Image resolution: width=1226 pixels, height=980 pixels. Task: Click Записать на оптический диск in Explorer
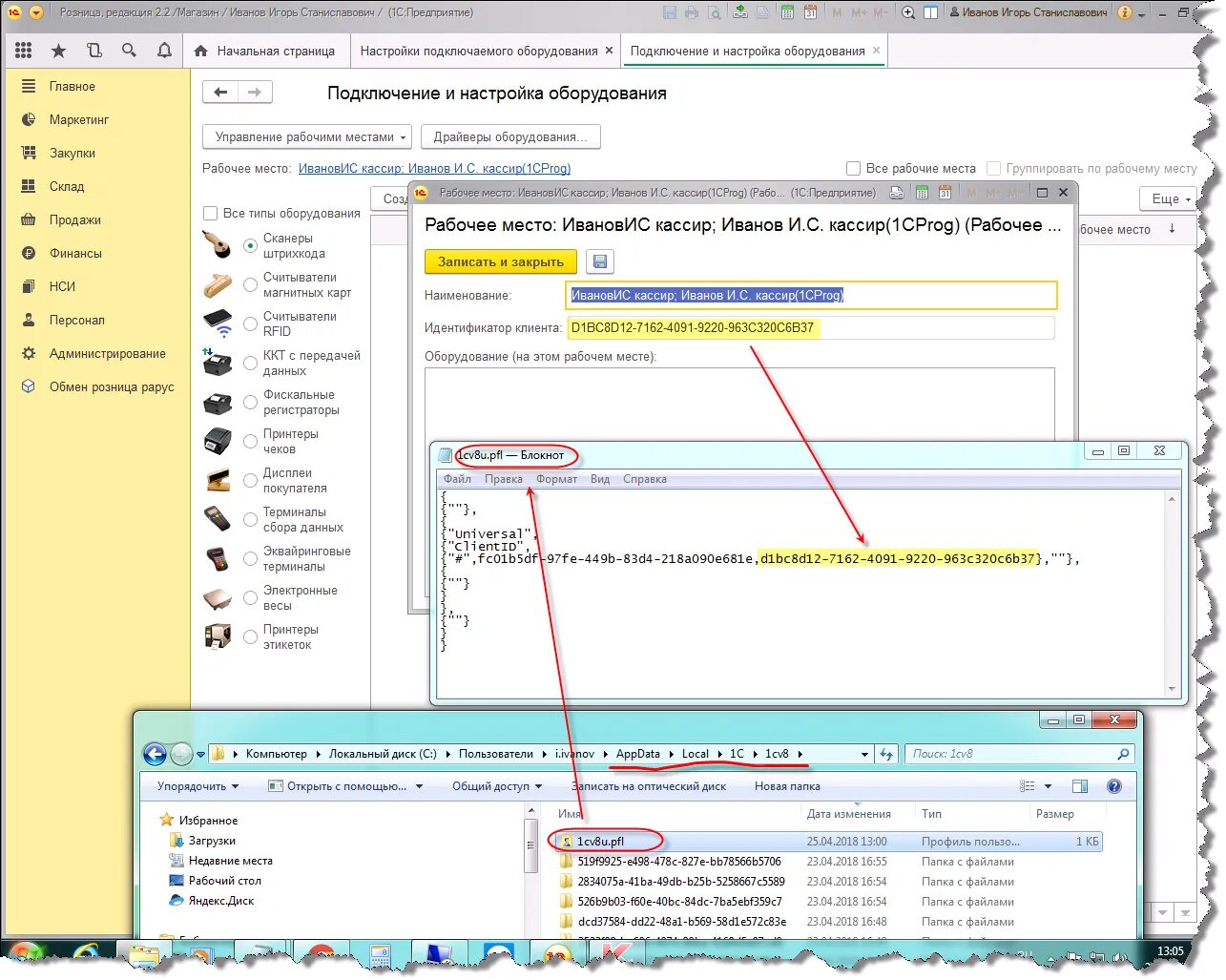click(x=649, y=786)
